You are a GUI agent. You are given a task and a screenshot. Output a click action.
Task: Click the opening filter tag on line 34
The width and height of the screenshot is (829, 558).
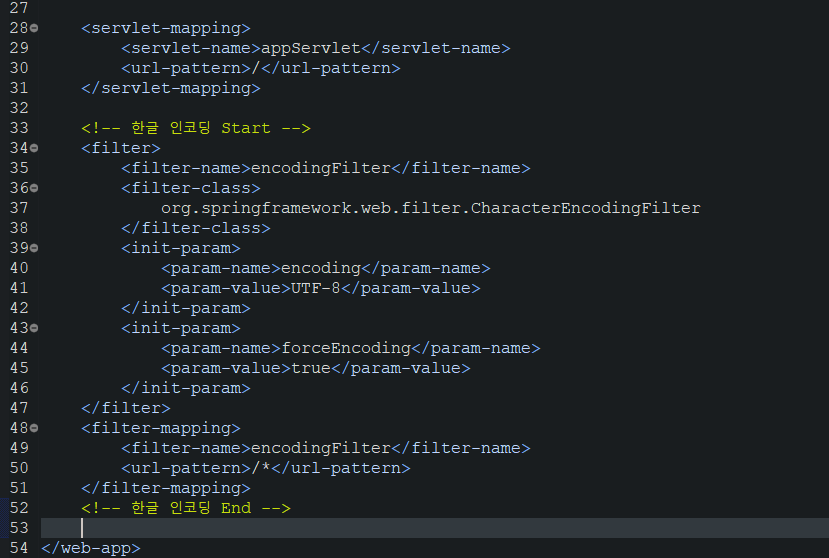(x=121, y=148)
